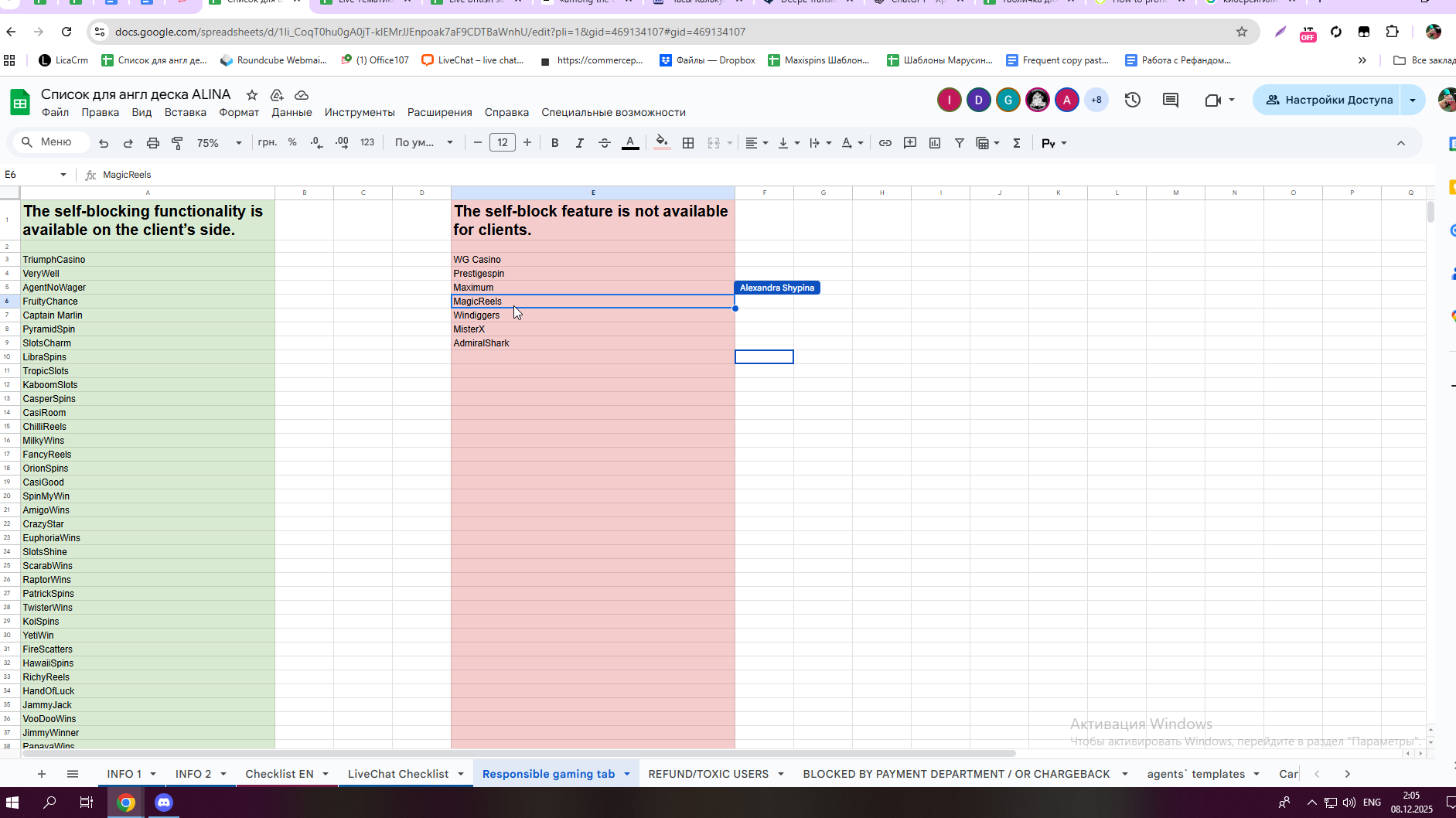Image resolution: width=1456 pixels, height=818 pixels.
Task: Open horizontal align dropdown
Action: click(756, 143)
